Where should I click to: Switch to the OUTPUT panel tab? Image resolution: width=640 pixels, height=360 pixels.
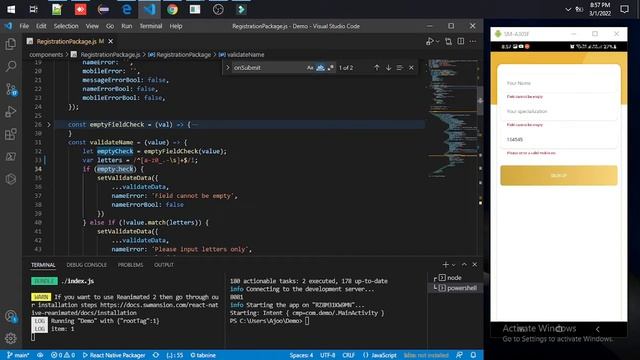(164, 265)
